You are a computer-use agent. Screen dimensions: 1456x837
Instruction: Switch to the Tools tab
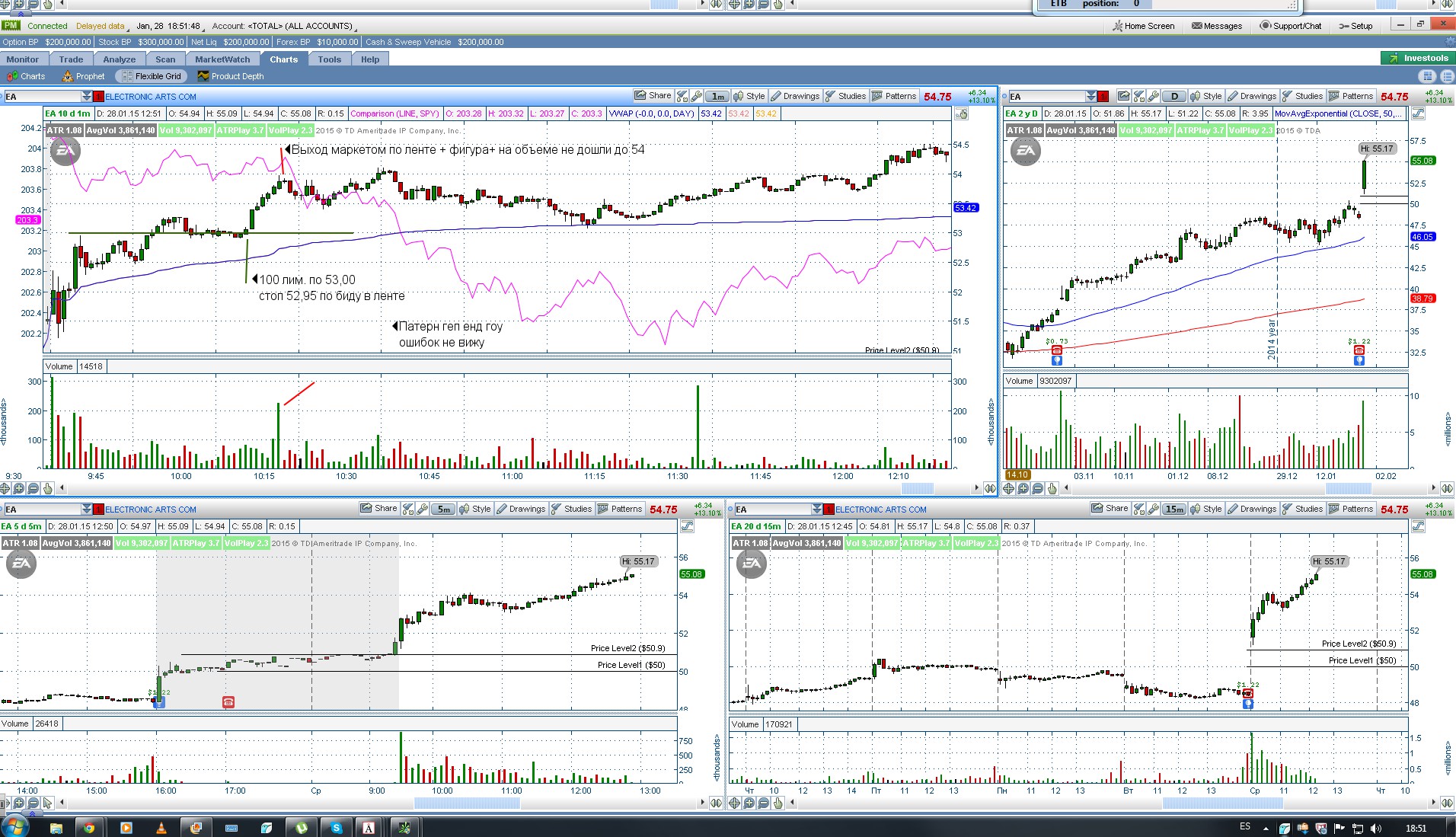(330, 59)
